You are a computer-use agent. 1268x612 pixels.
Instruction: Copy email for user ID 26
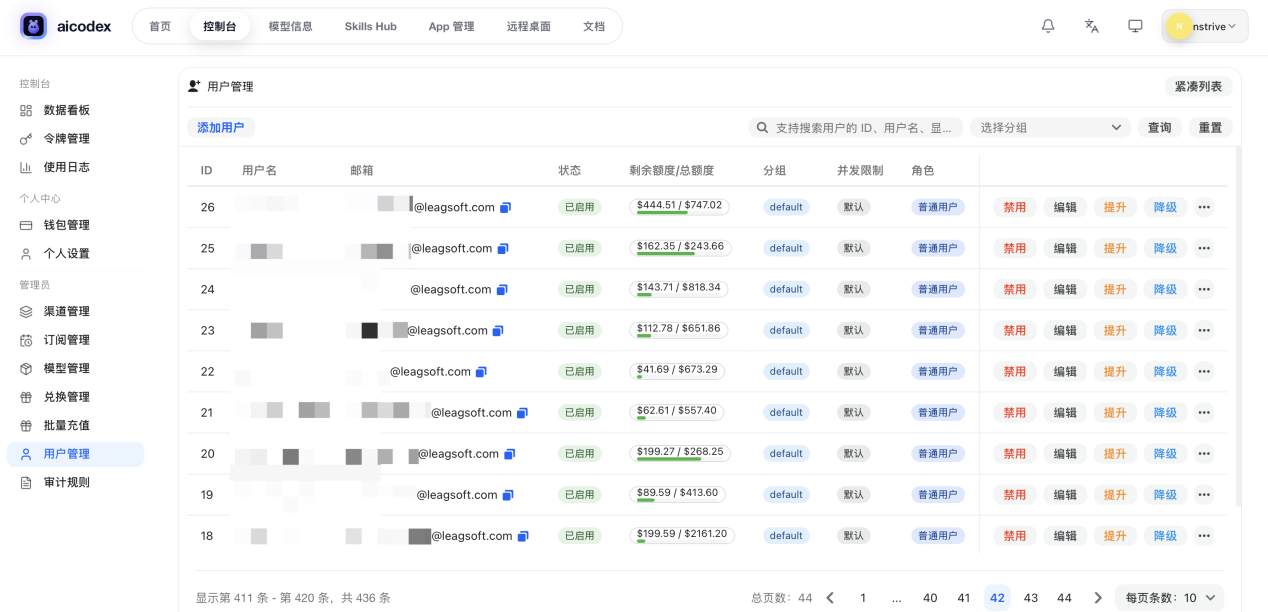[x=505, y=208]
